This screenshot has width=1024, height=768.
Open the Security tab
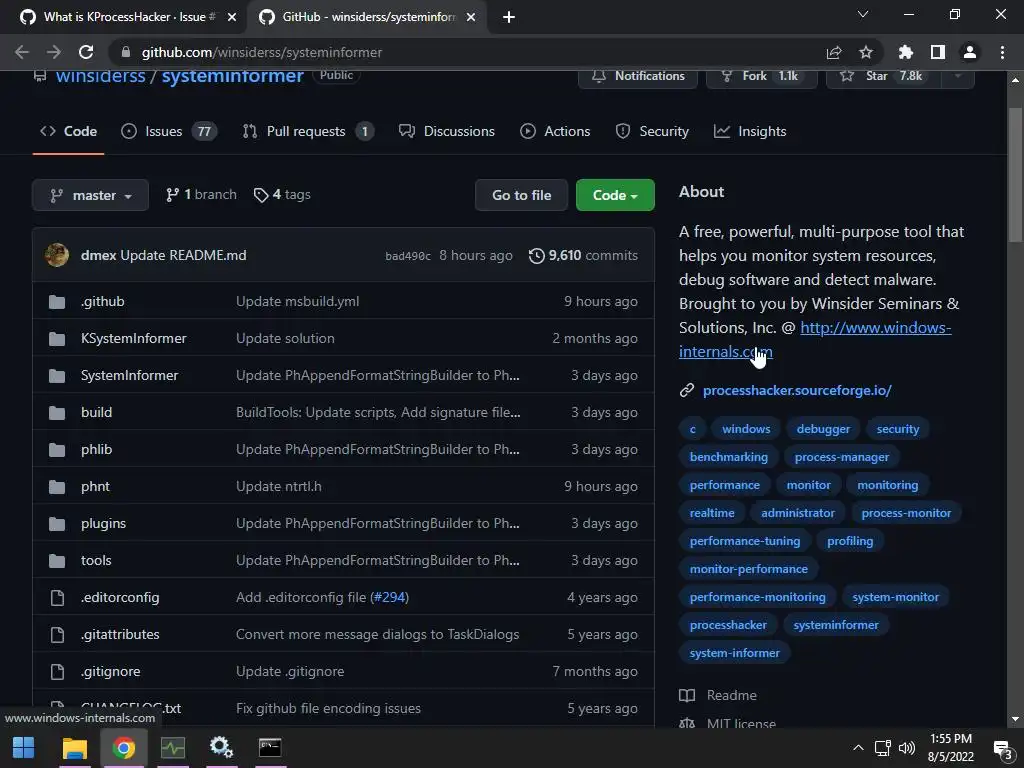(x=652, y=131)
